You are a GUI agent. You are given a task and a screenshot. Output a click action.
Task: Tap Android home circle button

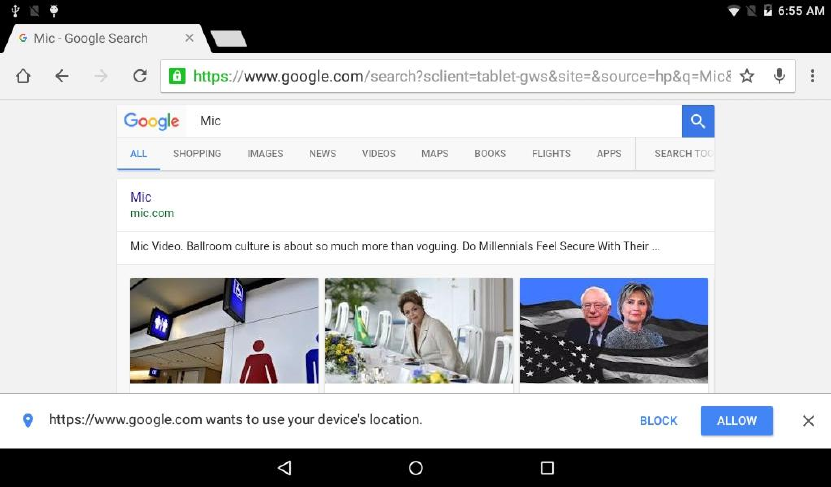click(x=416, y=467)
